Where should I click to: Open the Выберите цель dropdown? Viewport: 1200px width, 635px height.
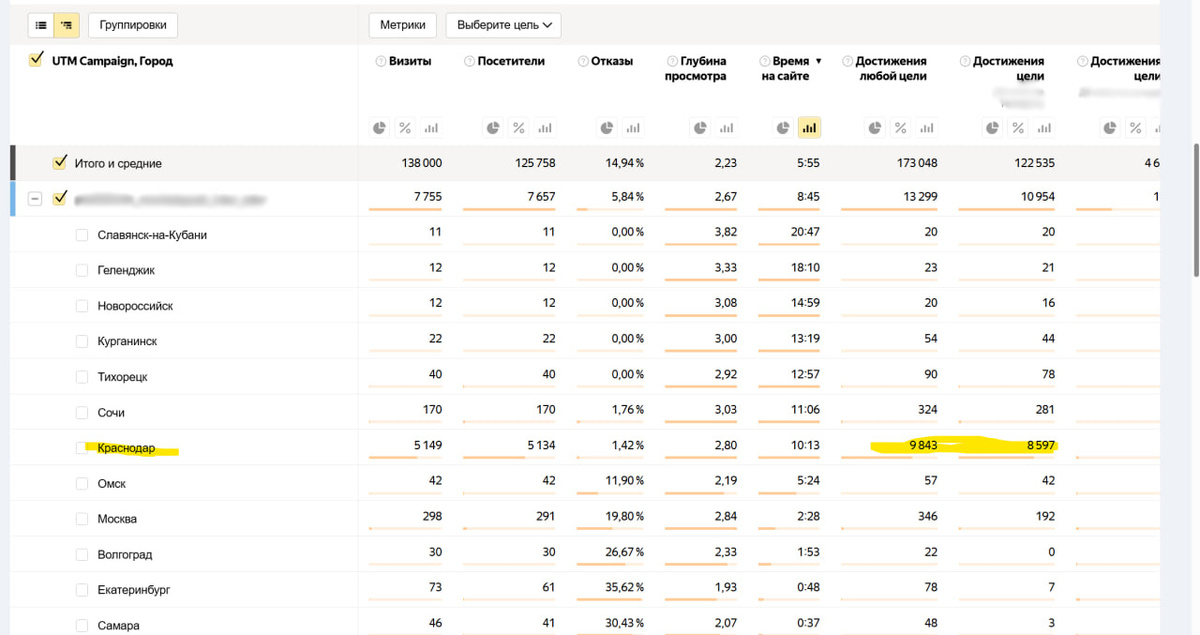(x=502, y=25)
